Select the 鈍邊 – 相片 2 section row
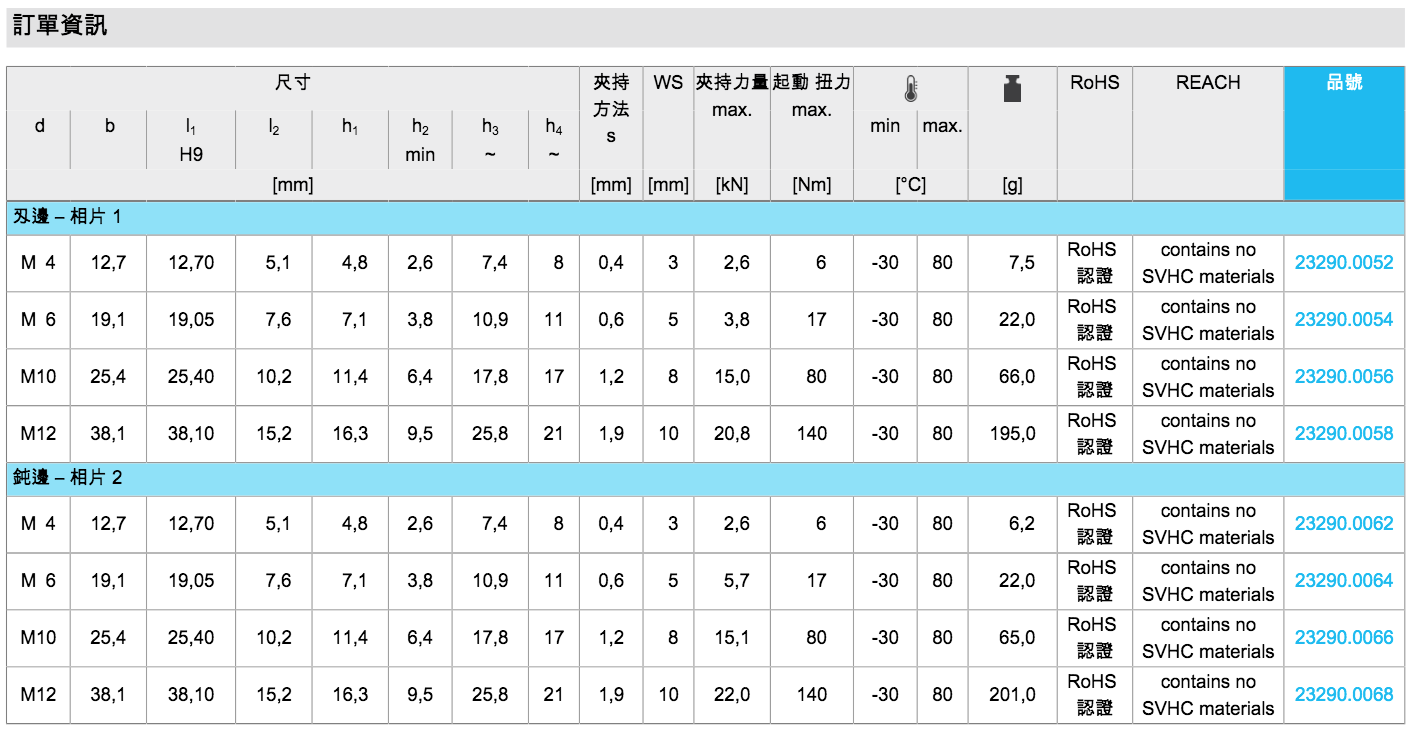This screenshot has height=732, width=1408. [x=66, y=478]
